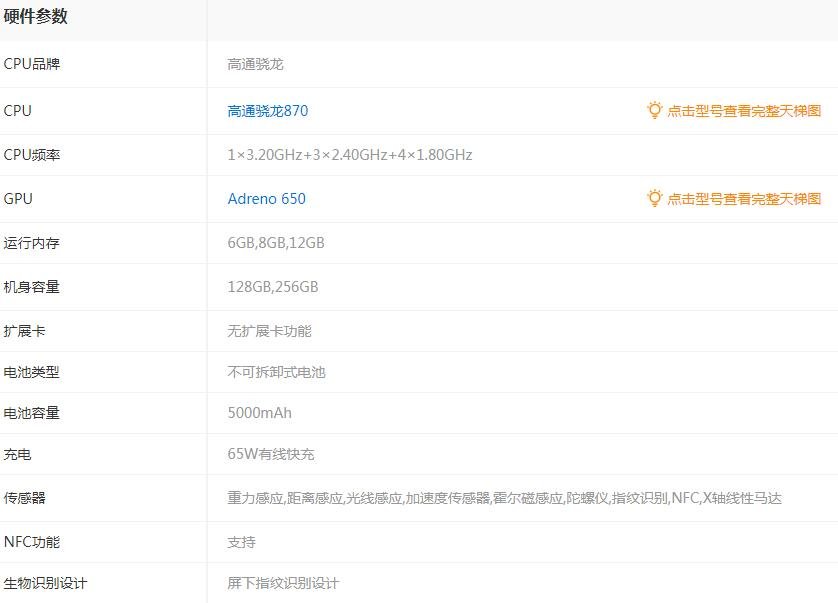Click 点击型号查看完整天梯图 beside the CPU
The image size is (838, 603).
click(x=744, y=111)
